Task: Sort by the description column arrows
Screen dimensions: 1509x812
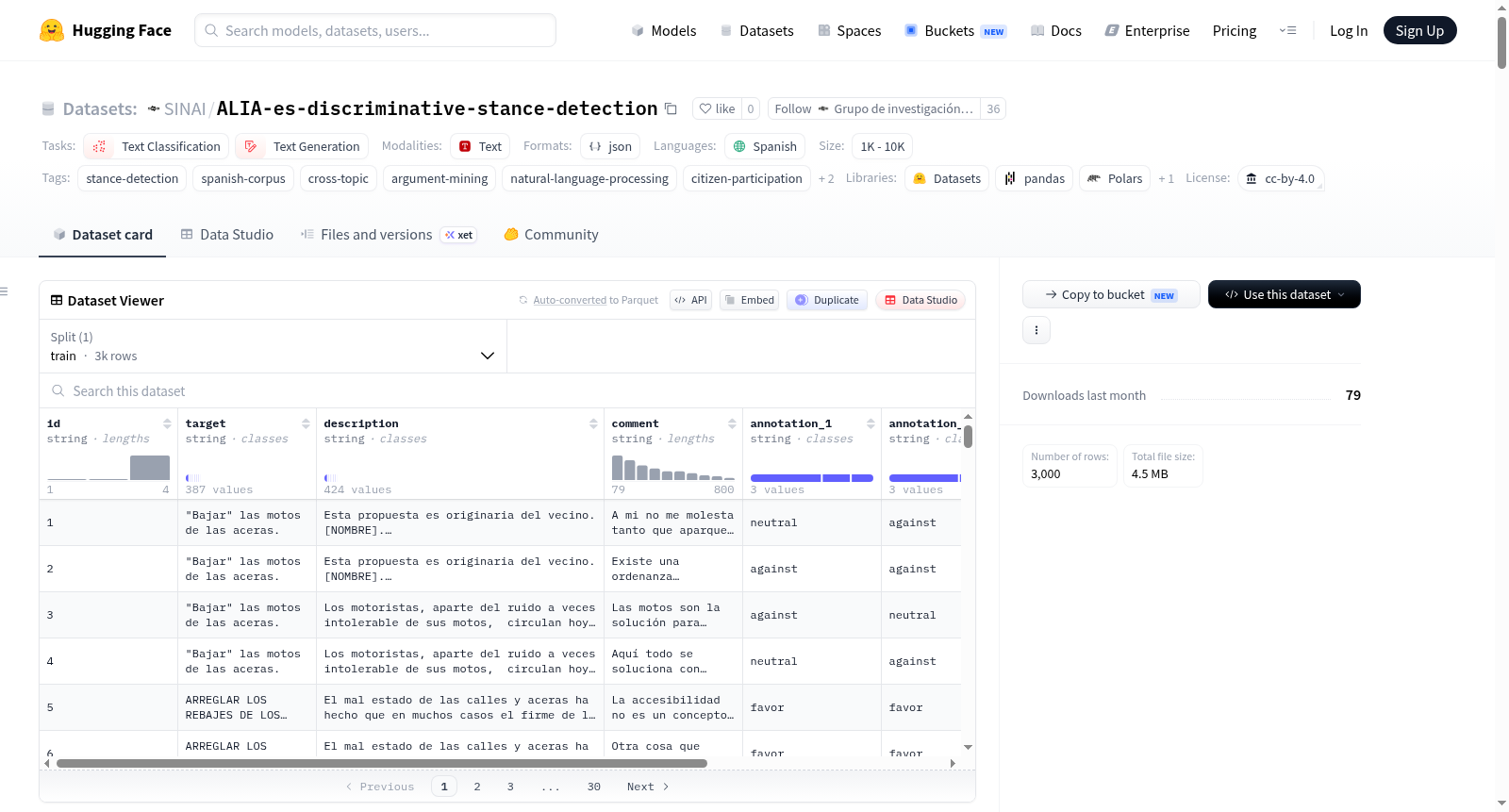Action: point(593,423)
